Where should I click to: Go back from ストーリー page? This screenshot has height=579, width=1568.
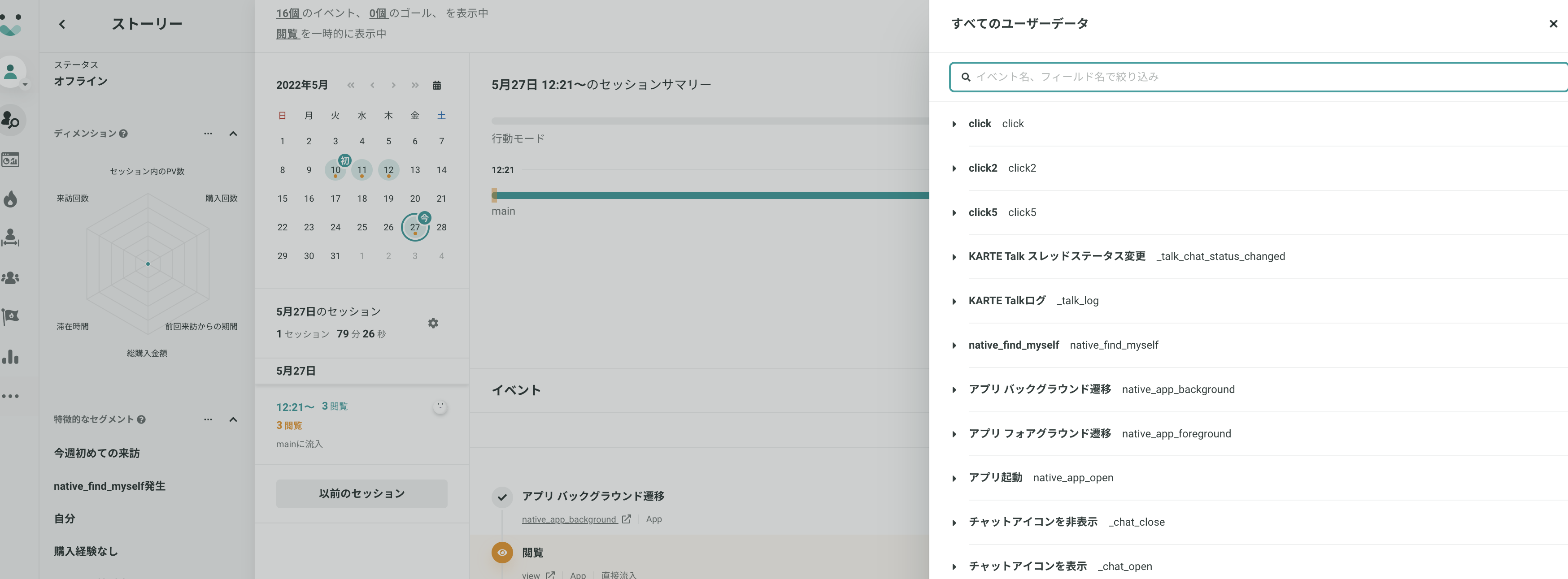point(62,24)
